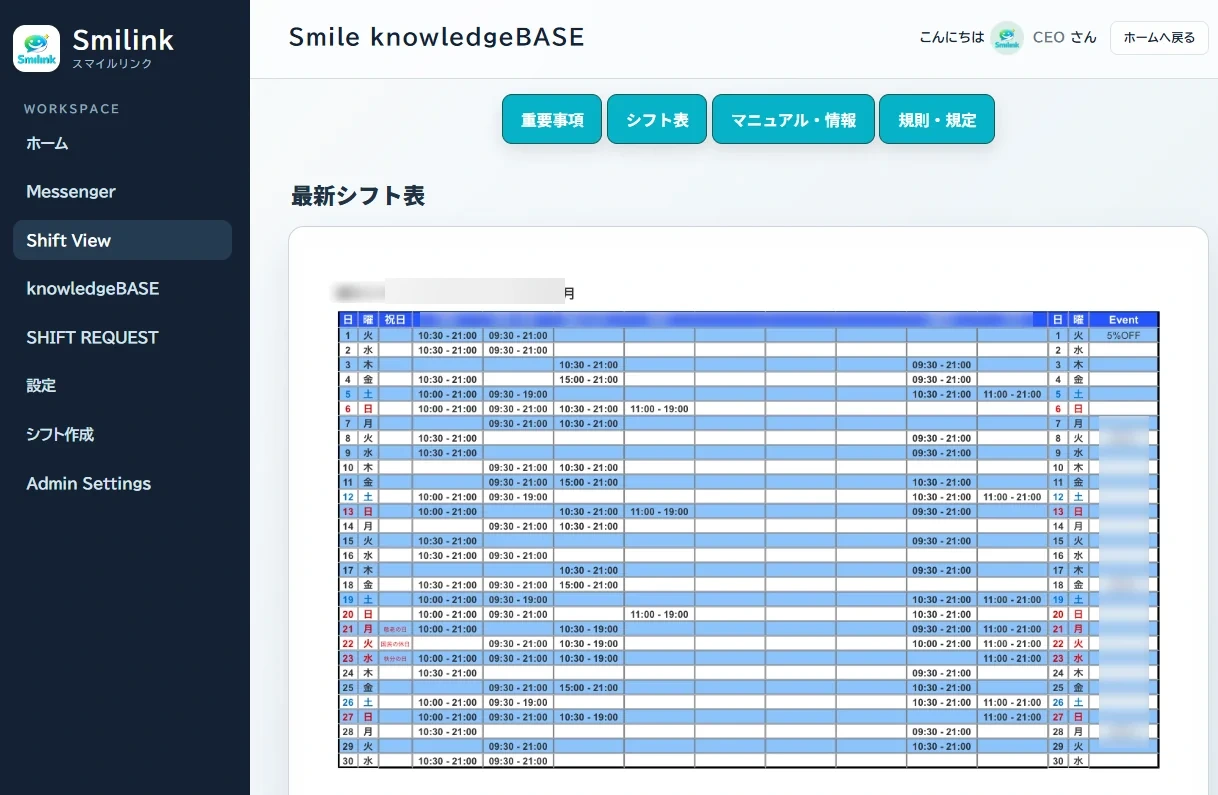The height and width of the screenshot is (795, 1218).
Task: Click 11:00 - 21:00 in row 12
Action: pos(1012,497)
